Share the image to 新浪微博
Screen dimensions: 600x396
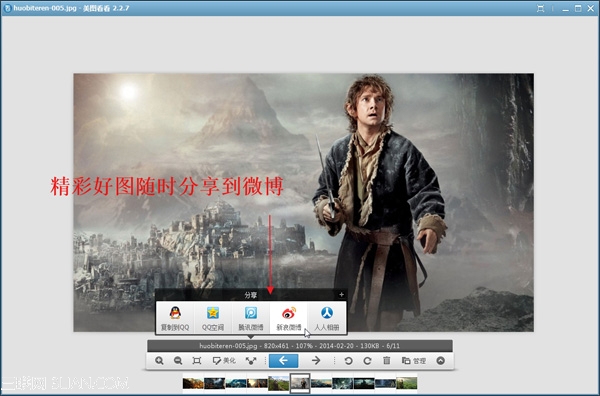tap(289, 318)
